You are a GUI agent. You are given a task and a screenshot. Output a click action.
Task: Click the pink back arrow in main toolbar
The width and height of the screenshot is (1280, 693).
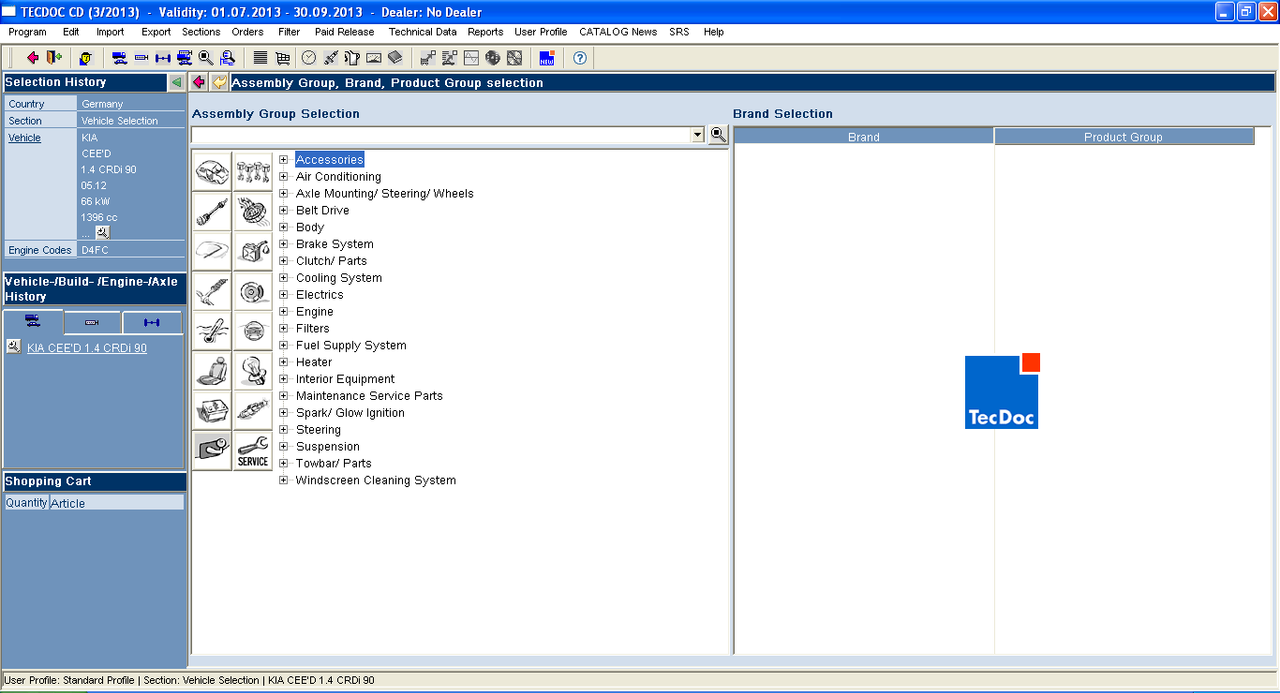pos(33,58)
